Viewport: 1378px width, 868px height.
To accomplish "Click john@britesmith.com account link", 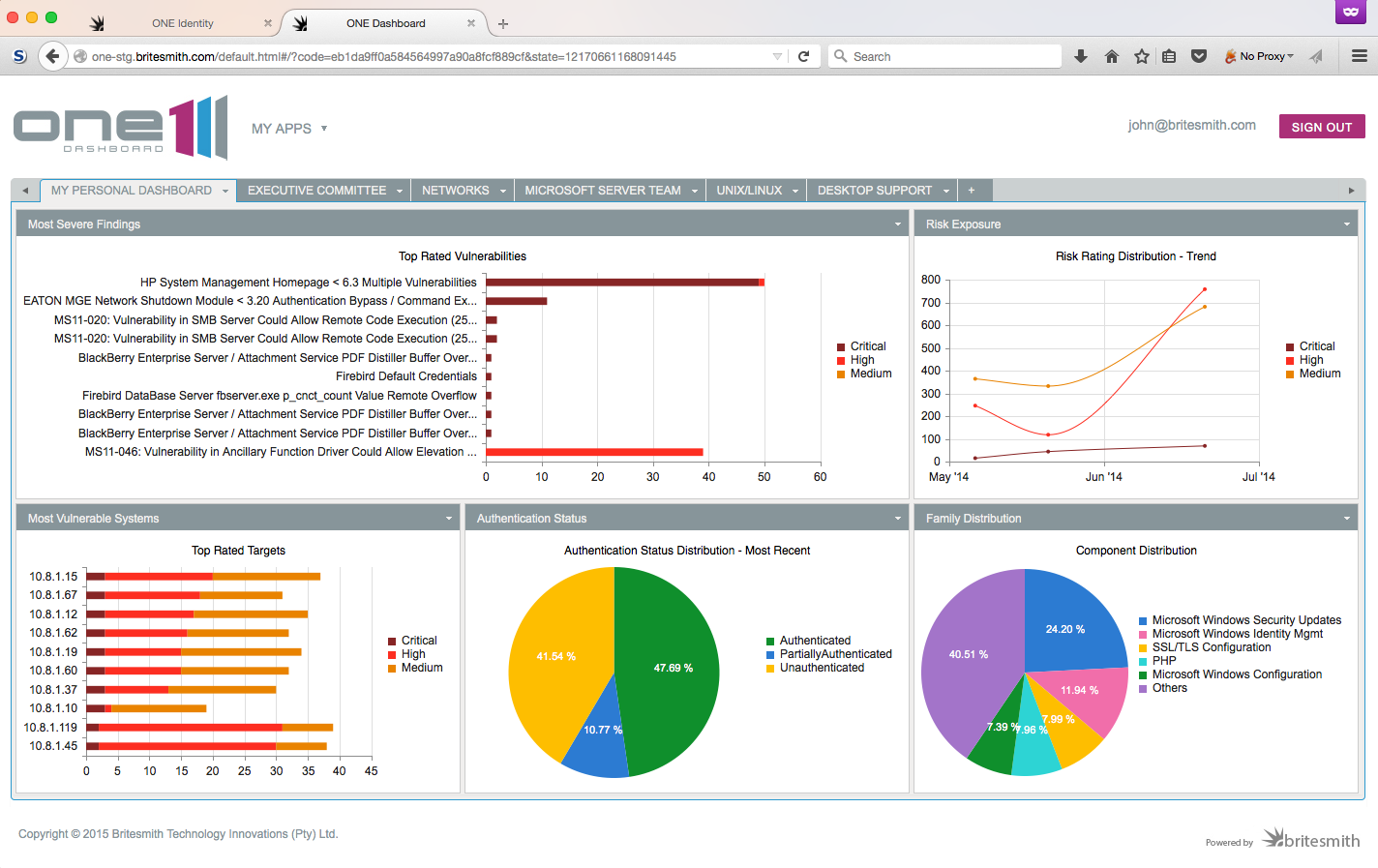I will point(1192,125).
